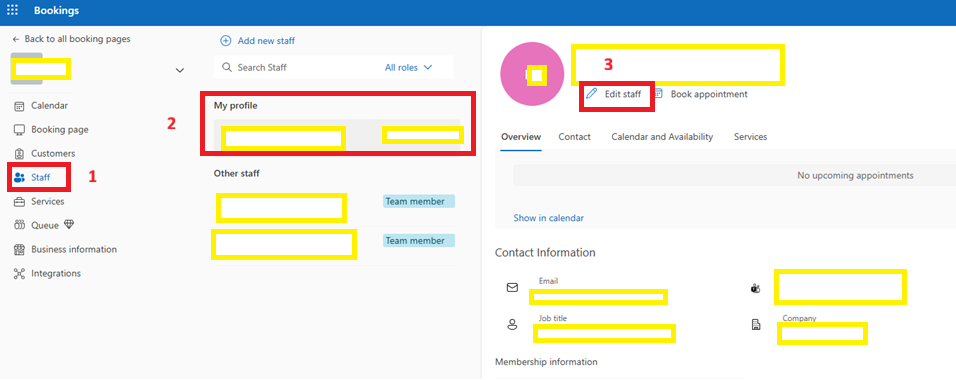Select Staff in the sidebar

[x=40, y=177]
